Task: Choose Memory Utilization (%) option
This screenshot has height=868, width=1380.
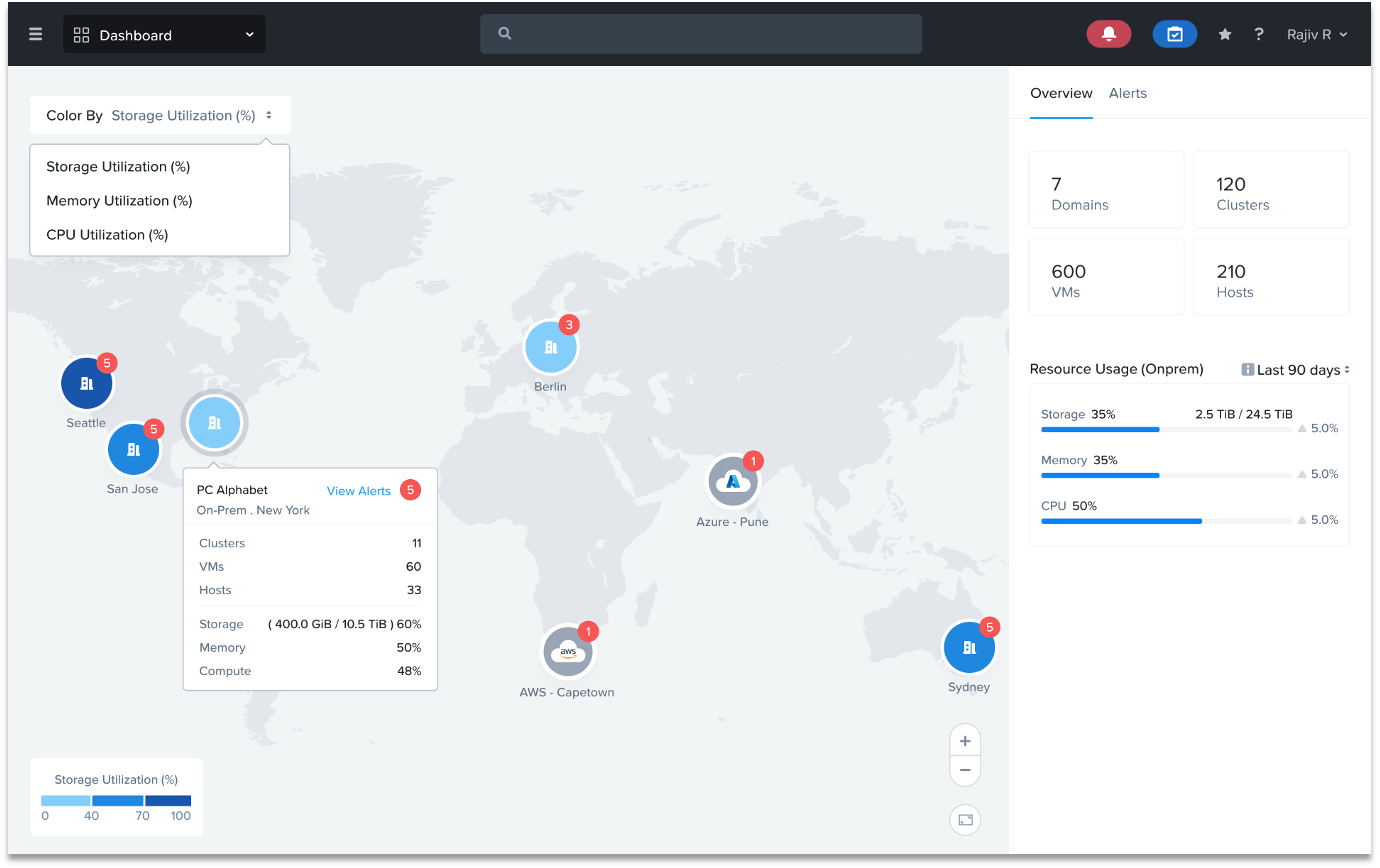Action: 119,201
